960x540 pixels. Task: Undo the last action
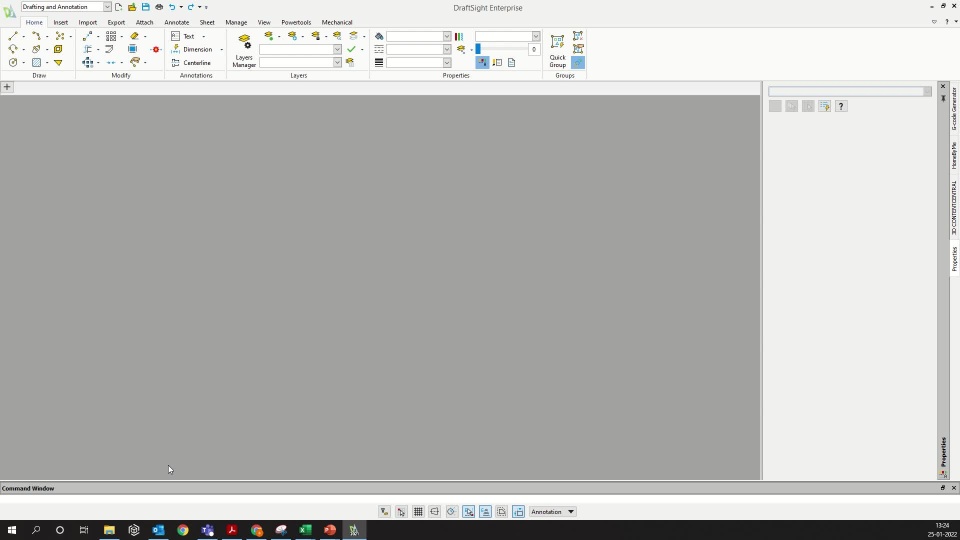(x=172, y=7)
